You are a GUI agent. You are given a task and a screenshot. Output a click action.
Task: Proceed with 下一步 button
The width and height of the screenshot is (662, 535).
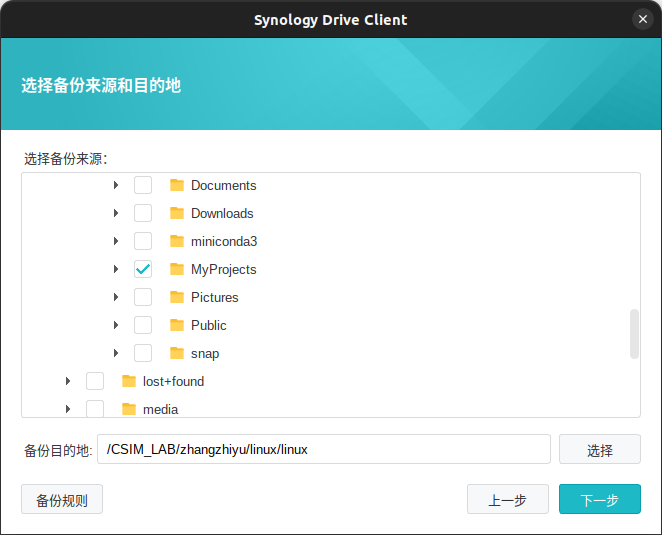(600, 499)
